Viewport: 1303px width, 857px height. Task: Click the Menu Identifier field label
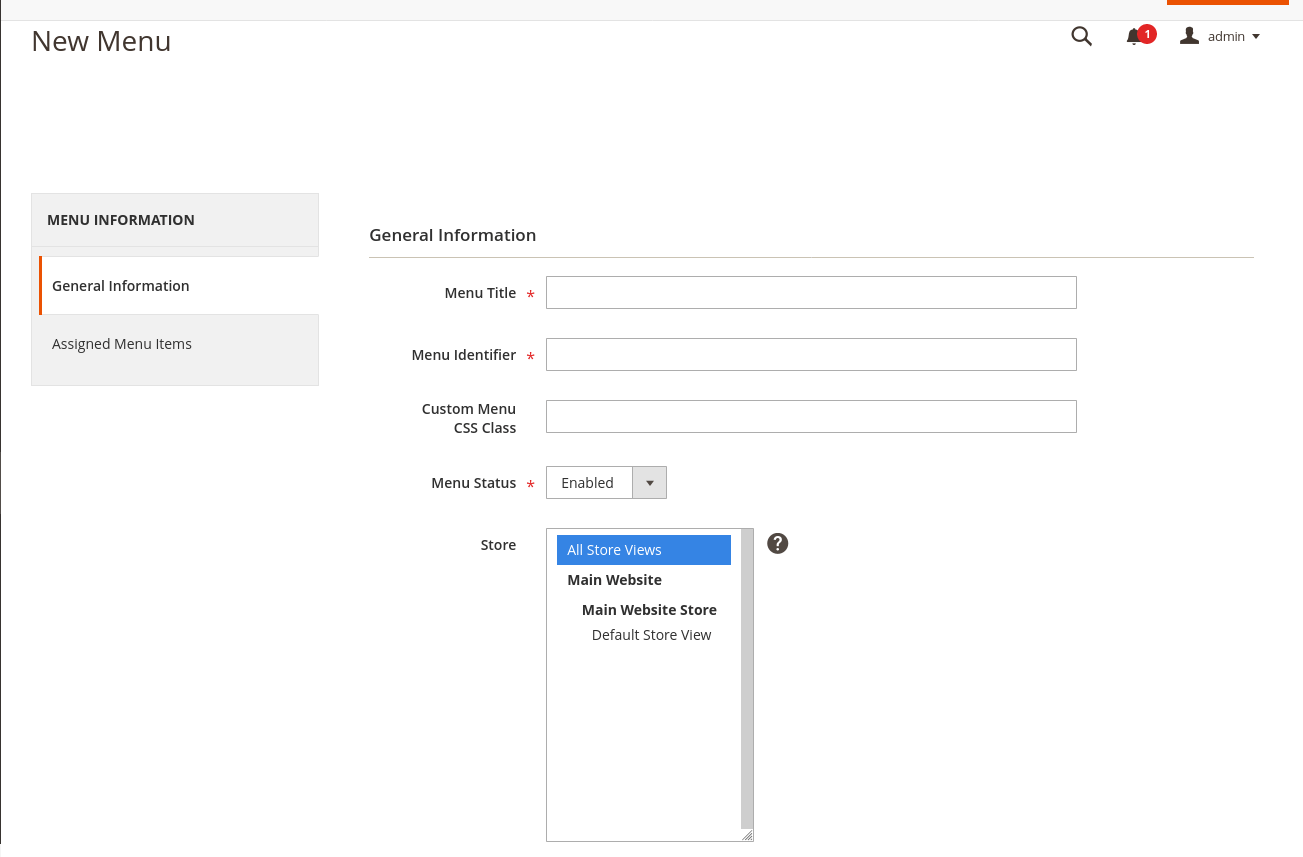pyautogui.click(x=464, y=355)
